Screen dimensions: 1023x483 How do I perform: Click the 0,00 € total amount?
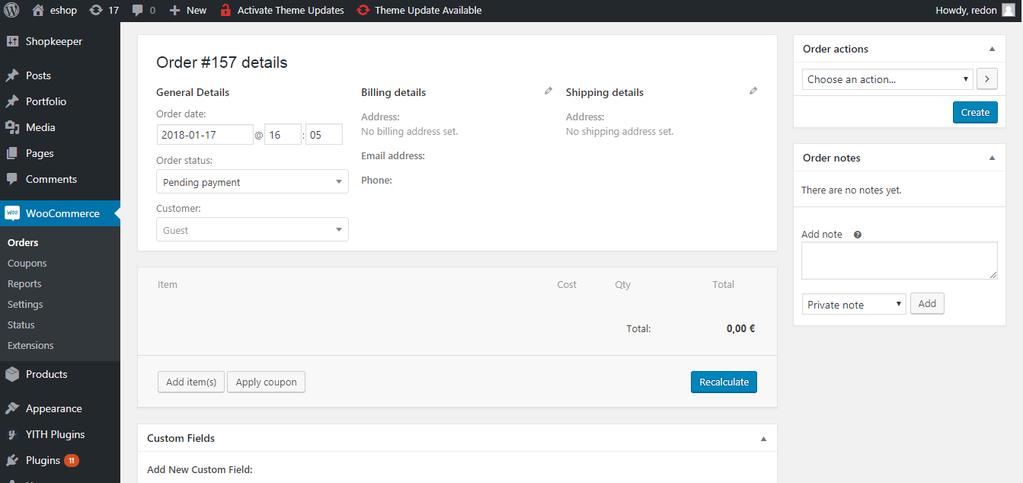[x=741, y=329]
